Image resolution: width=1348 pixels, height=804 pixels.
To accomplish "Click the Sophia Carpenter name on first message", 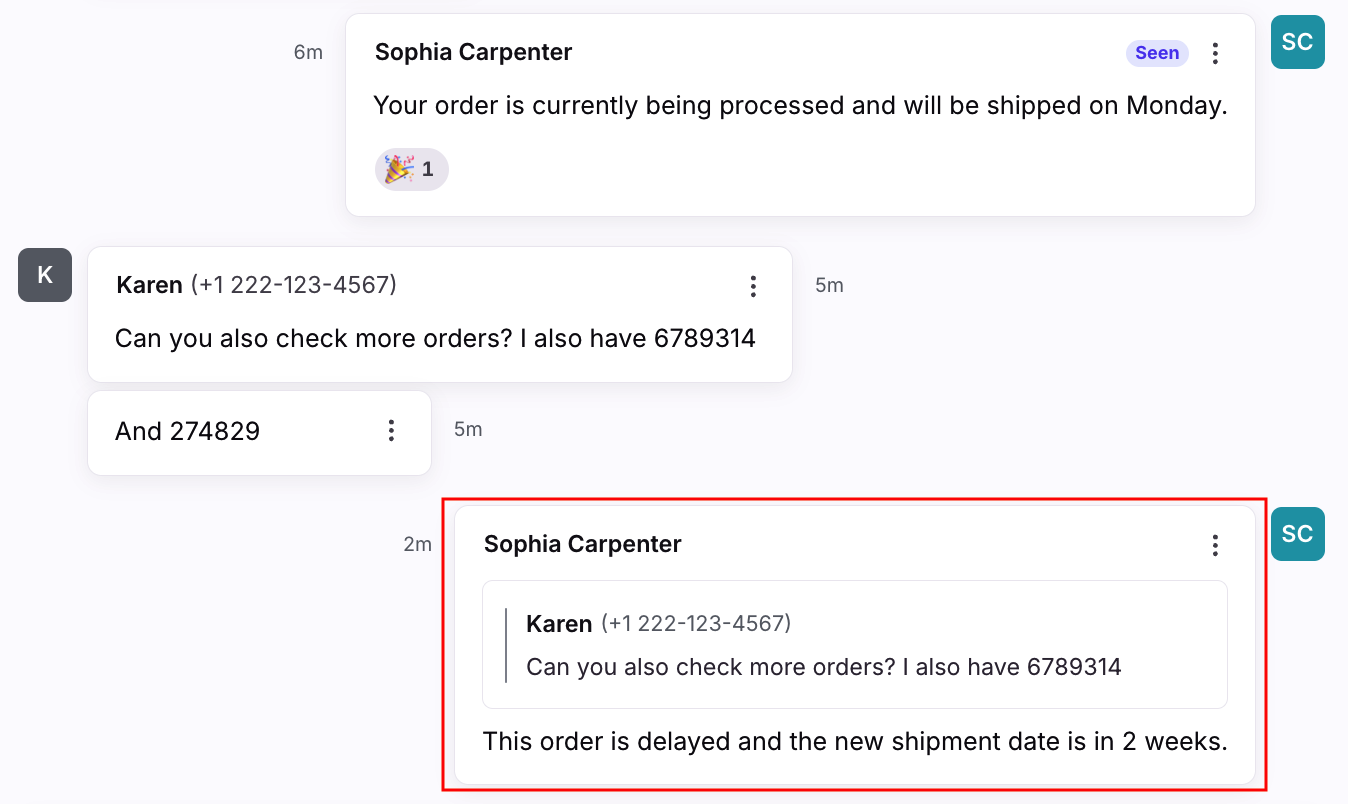I will [x=473, y=52].
